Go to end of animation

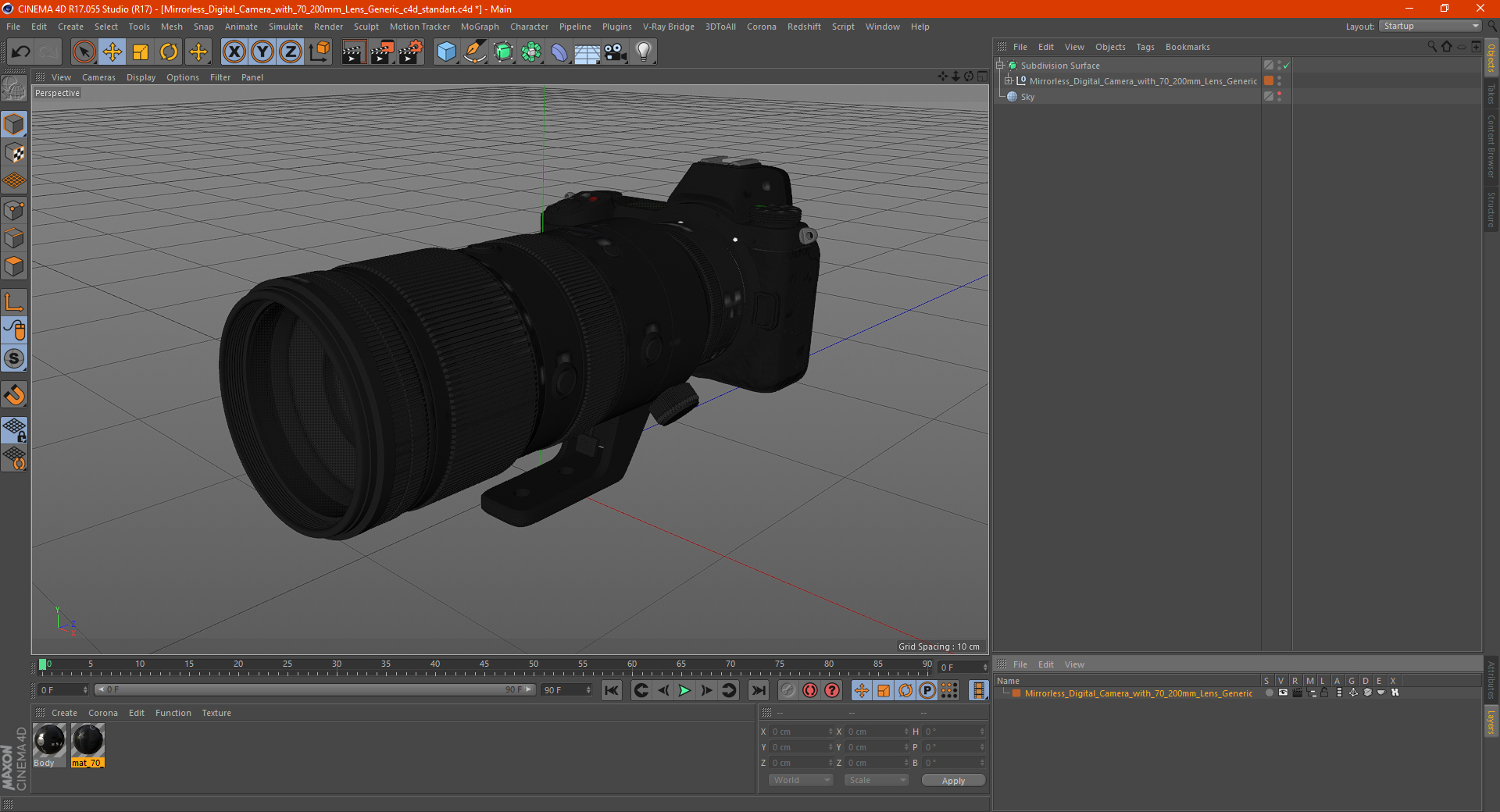[758, 690]
